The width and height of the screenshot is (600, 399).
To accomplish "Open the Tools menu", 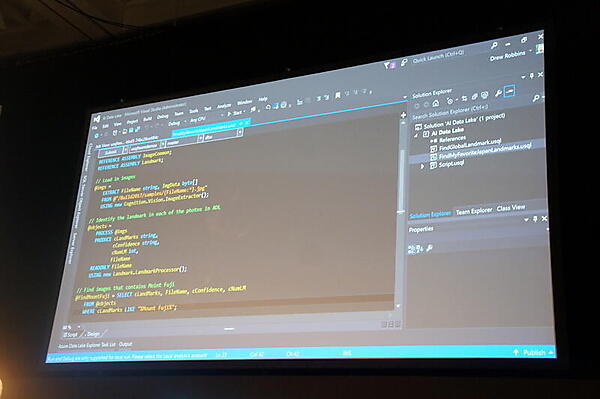I will pyautogui.click(x=194, y=111).
